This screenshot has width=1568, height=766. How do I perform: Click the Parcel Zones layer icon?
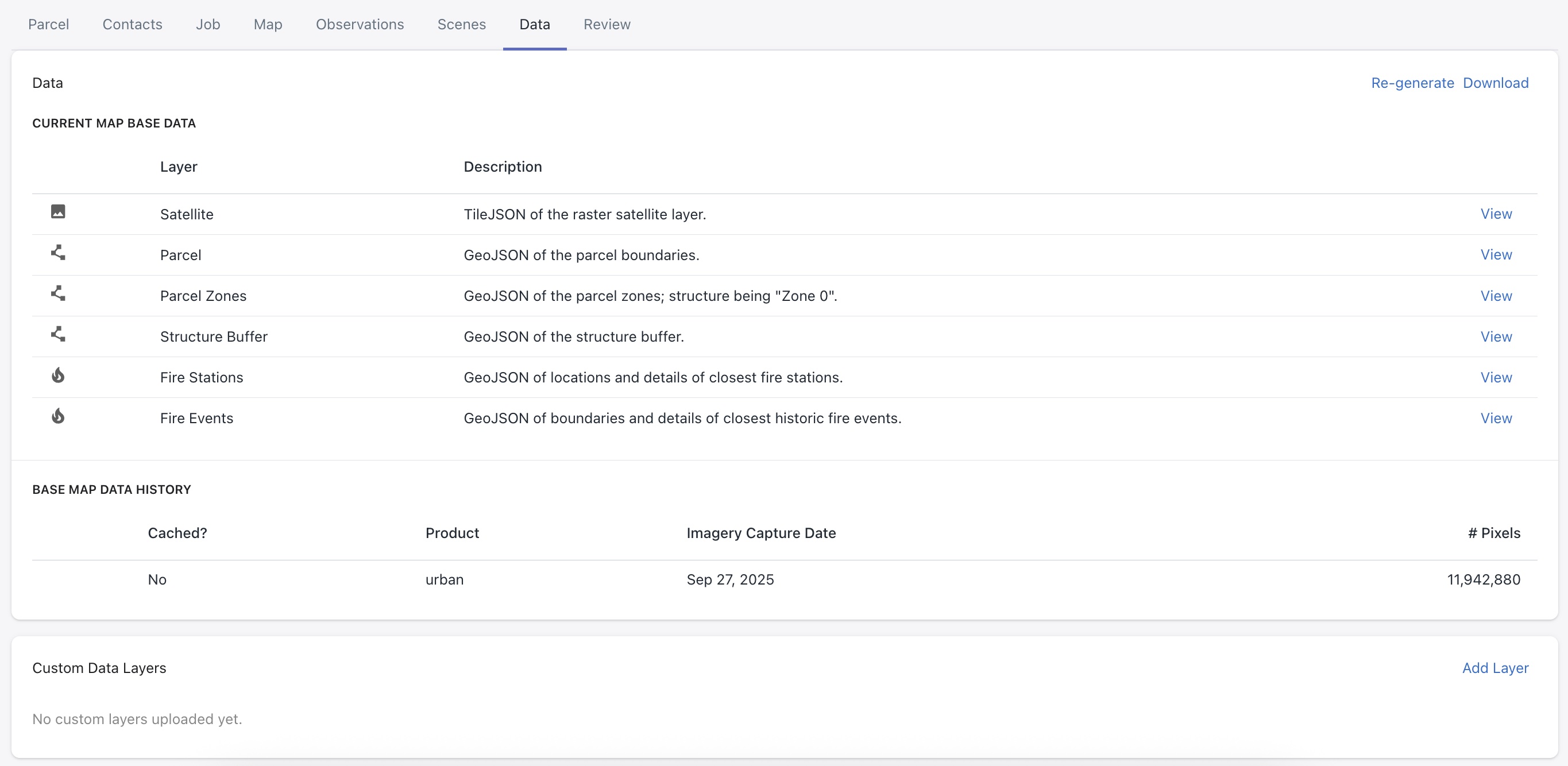(x=58, y=293)
